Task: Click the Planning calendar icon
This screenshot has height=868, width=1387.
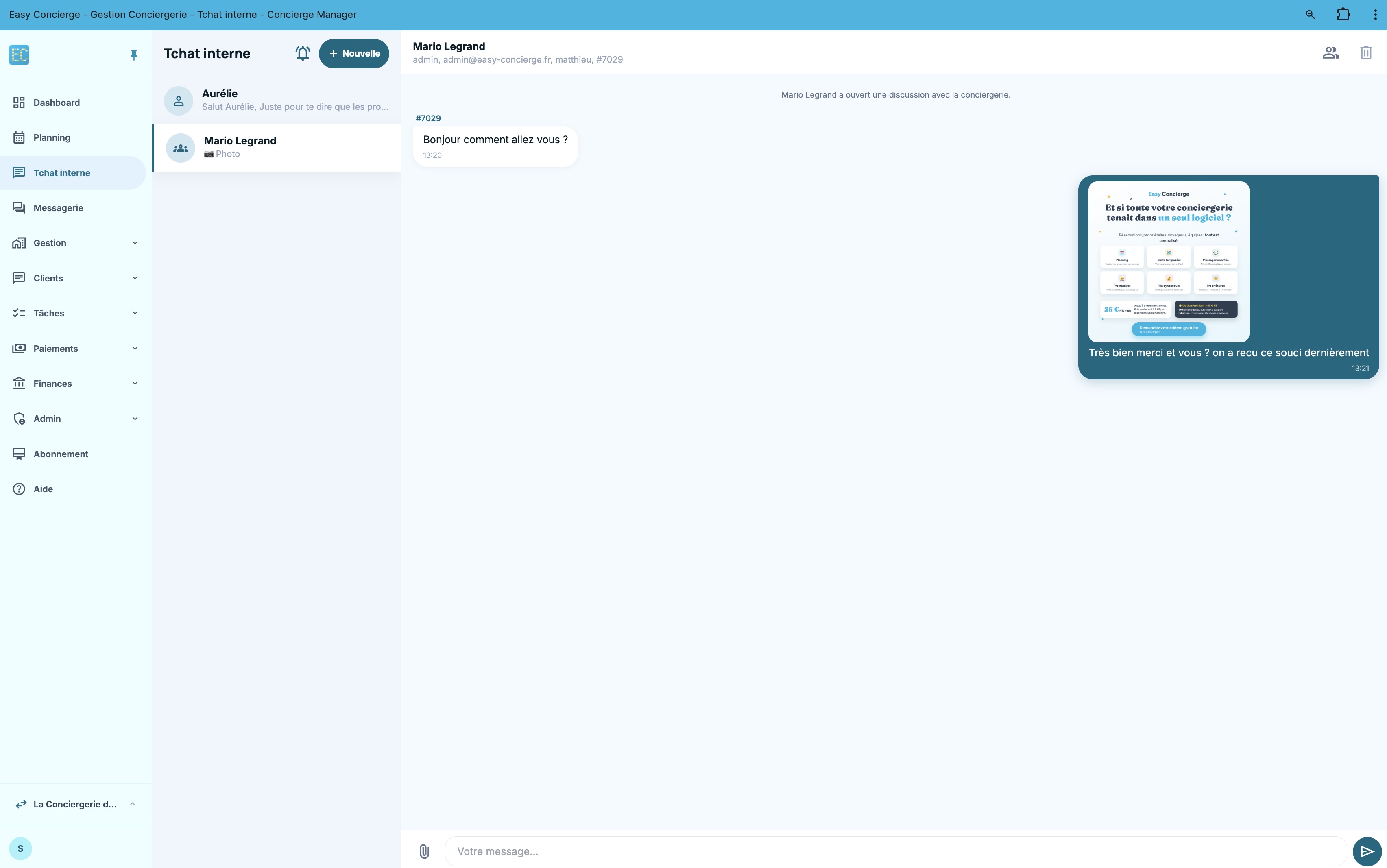Action: tap(19, 138)
